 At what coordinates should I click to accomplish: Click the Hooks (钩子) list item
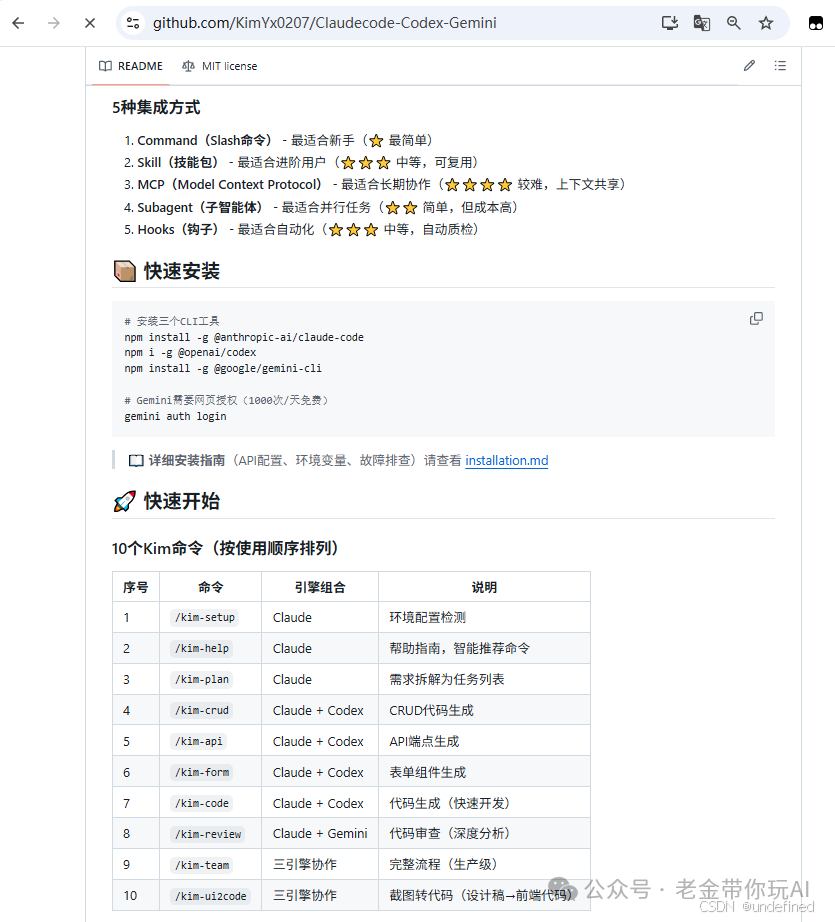point(301,229)
